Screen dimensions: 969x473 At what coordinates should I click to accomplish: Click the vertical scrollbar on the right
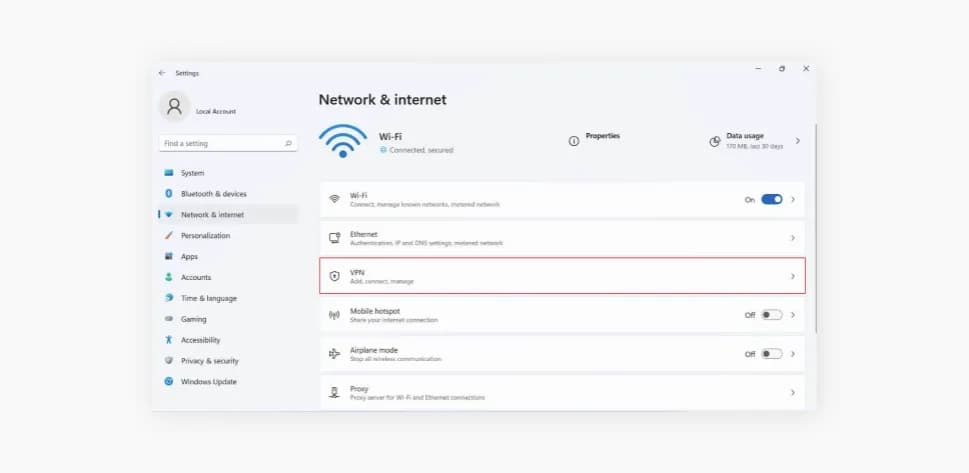(816, 230)
